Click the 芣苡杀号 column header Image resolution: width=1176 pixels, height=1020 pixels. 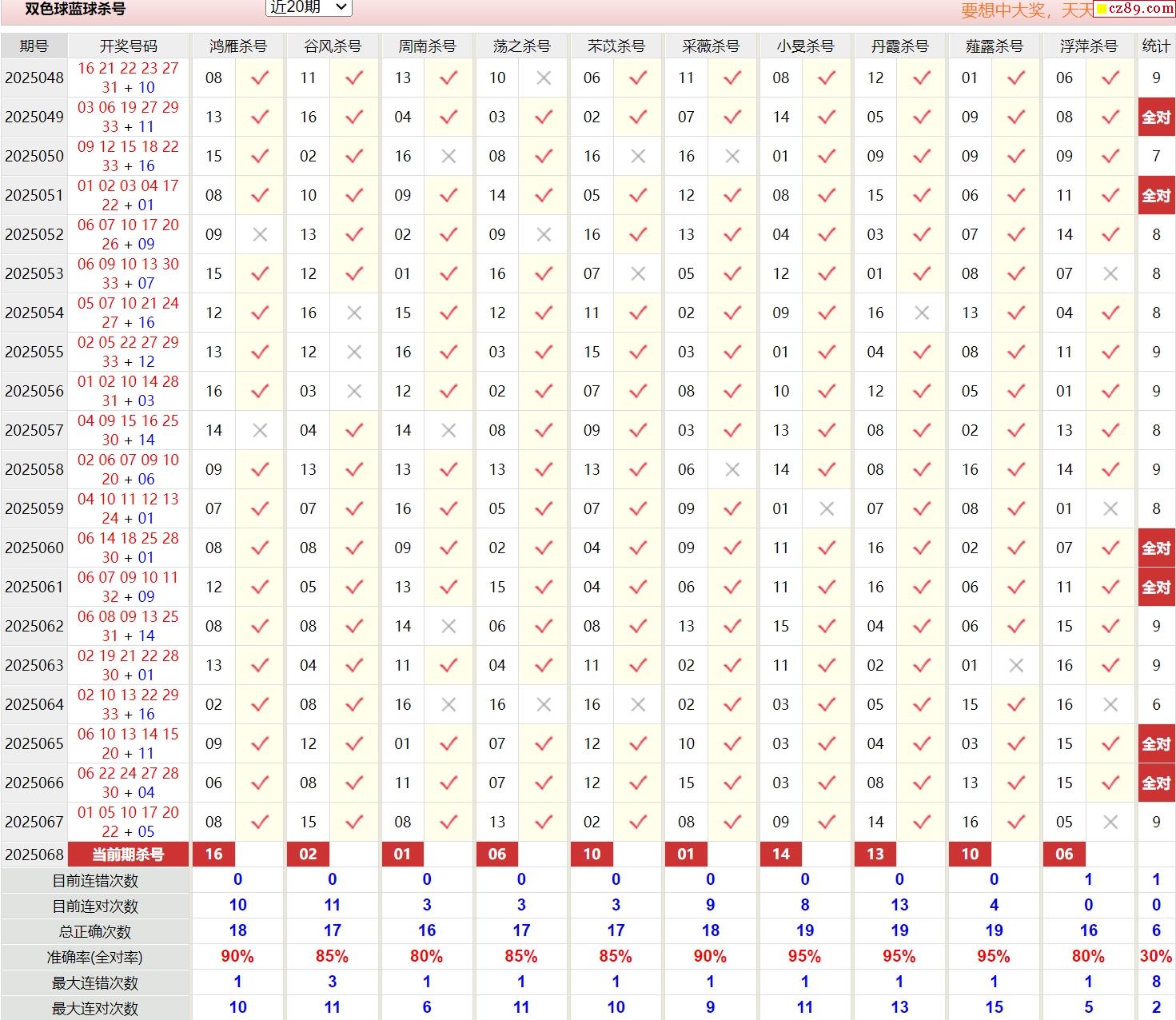click(x=616, y=46)
